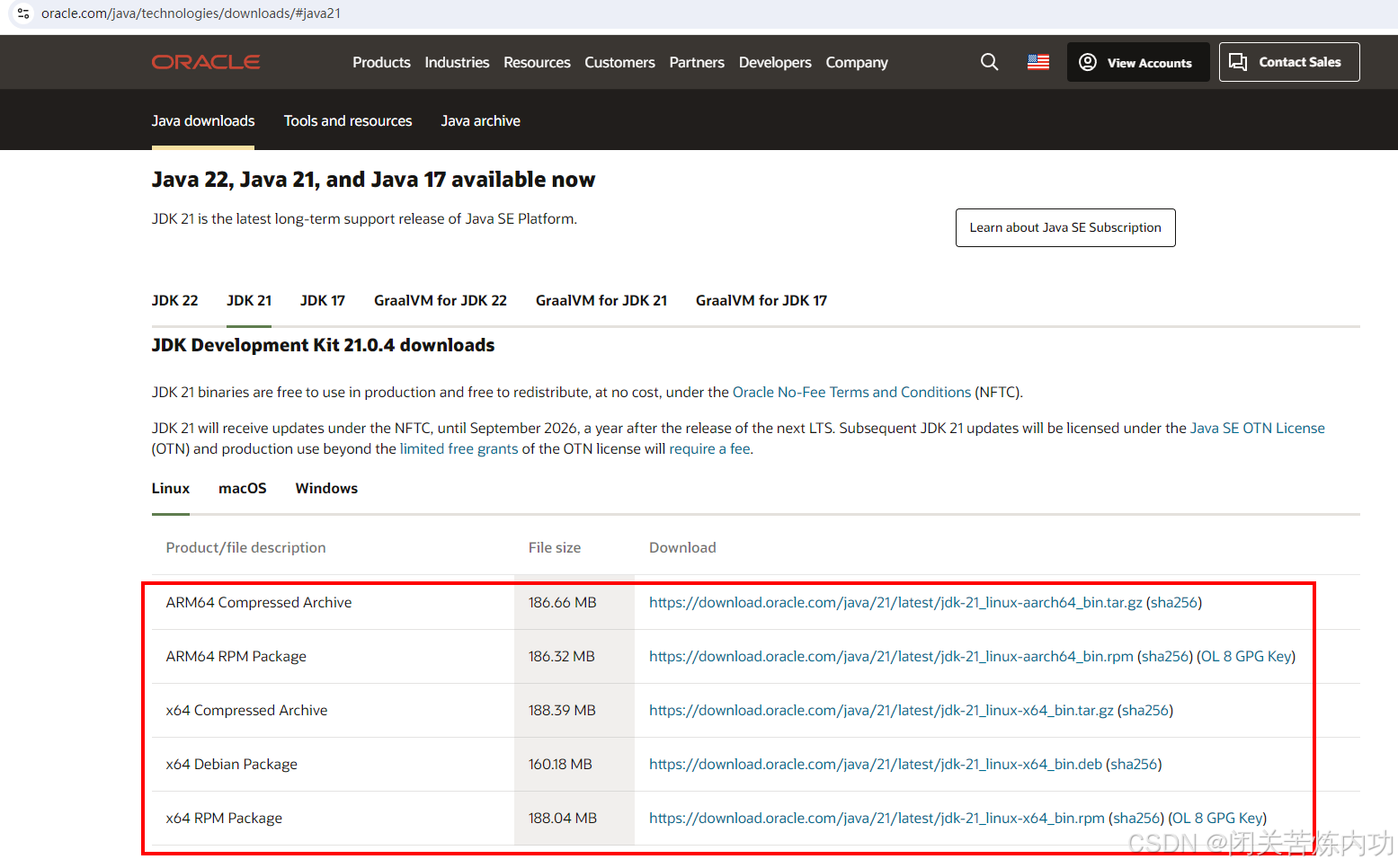Screen dimensions: 1398x868
Task: Open the Products menu
Action: (381, 62)
